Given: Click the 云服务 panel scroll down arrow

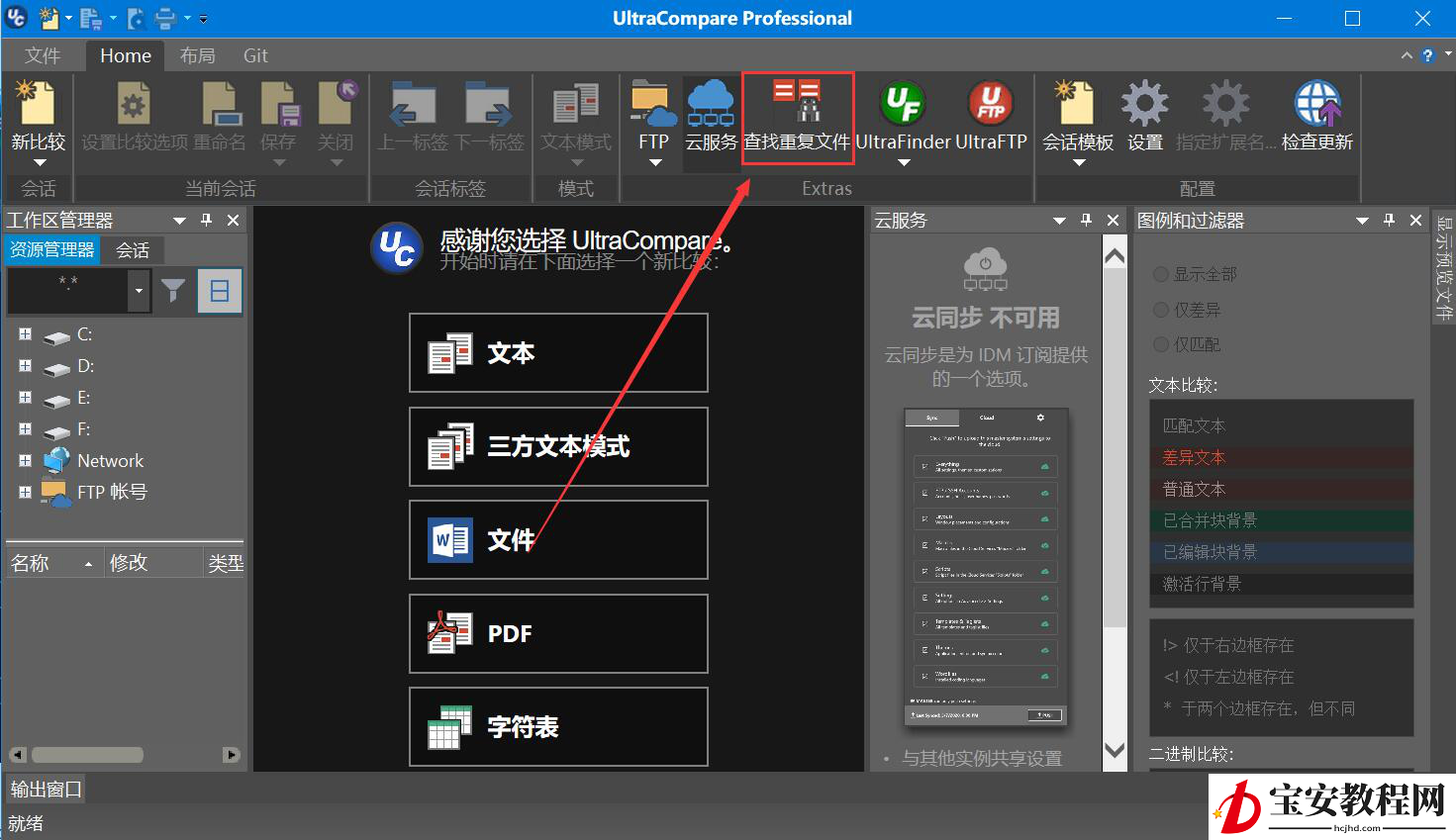Looking at the screenshot, I should pyautogui.click(x=1115, y=750).
